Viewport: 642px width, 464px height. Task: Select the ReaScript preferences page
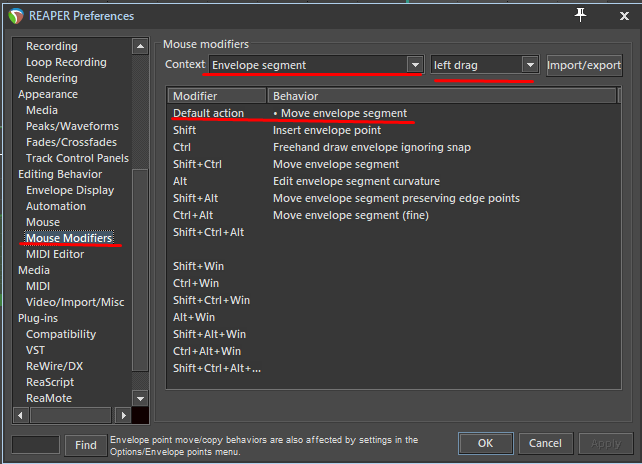coord(50,382)
